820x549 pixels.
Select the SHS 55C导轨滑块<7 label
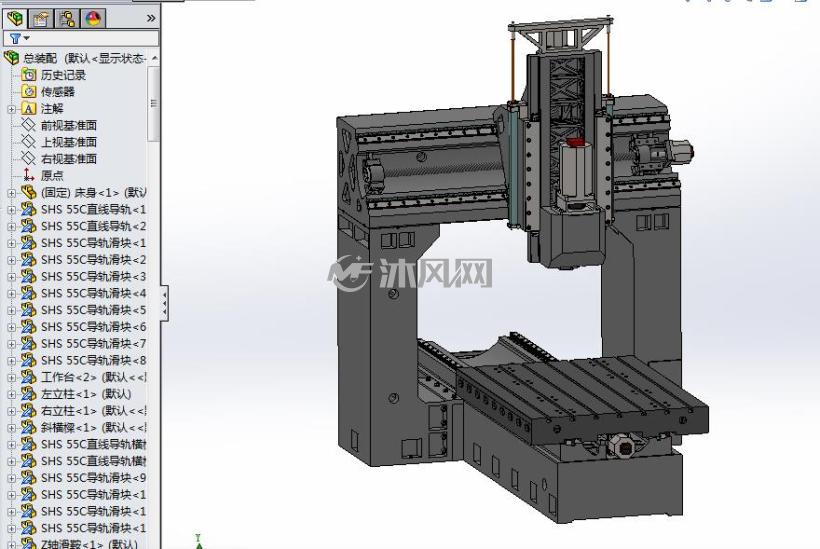pyautogui.click(x=94, y=344)
